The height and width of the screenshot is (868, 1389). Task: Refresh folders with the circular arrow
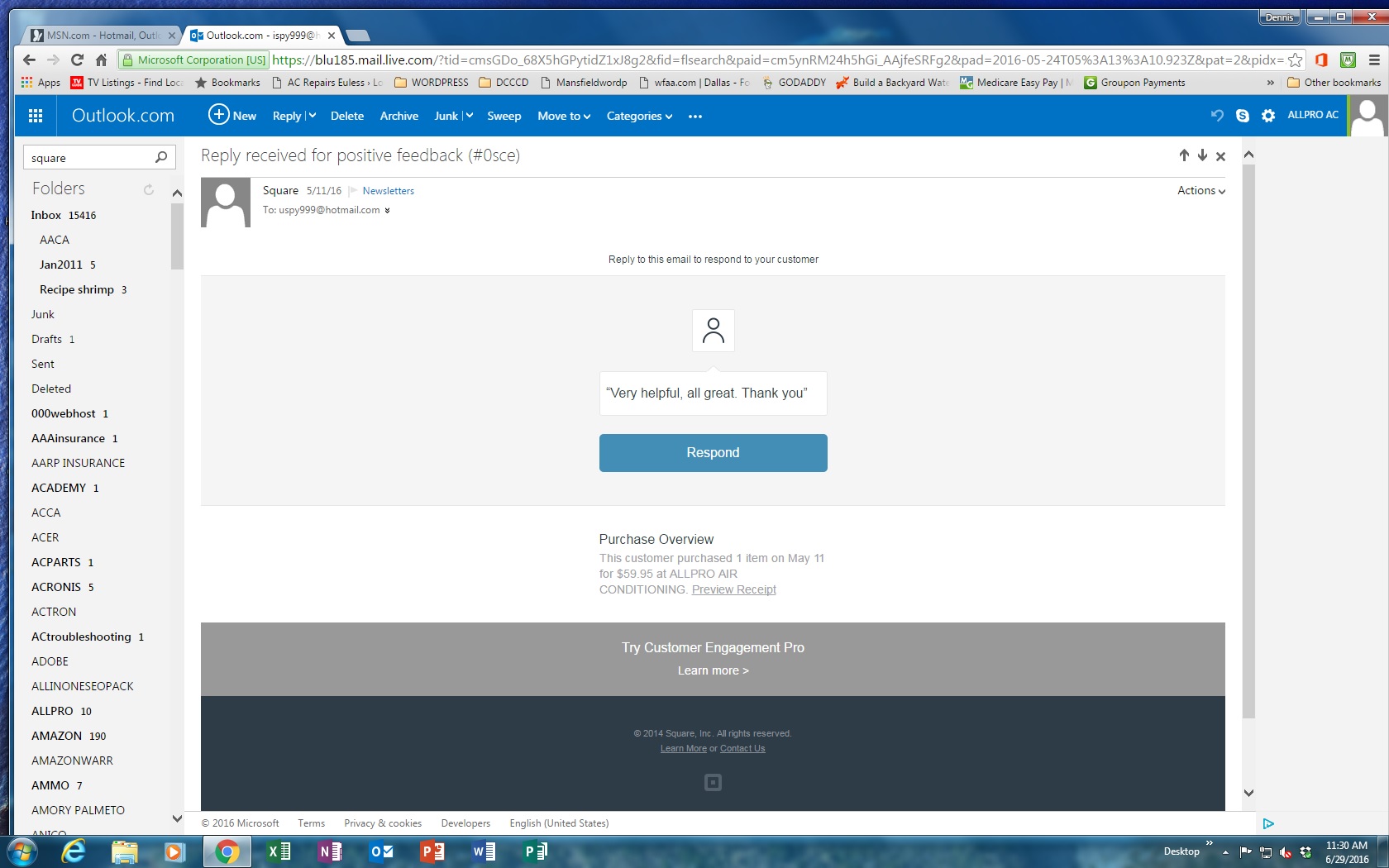pyautogui.click(x=149, y=189)
